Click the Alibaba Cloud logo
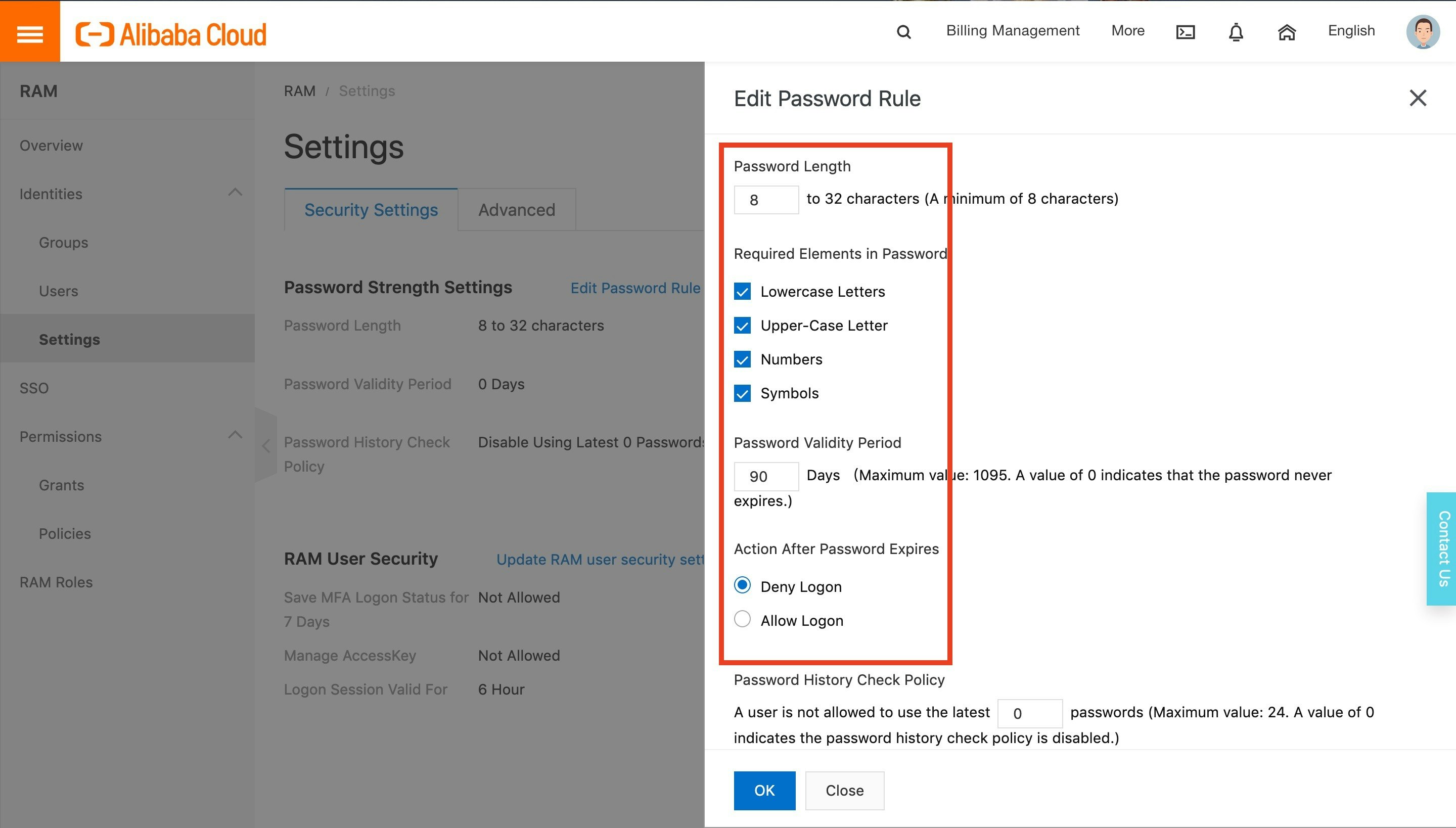 click(171, 34)
